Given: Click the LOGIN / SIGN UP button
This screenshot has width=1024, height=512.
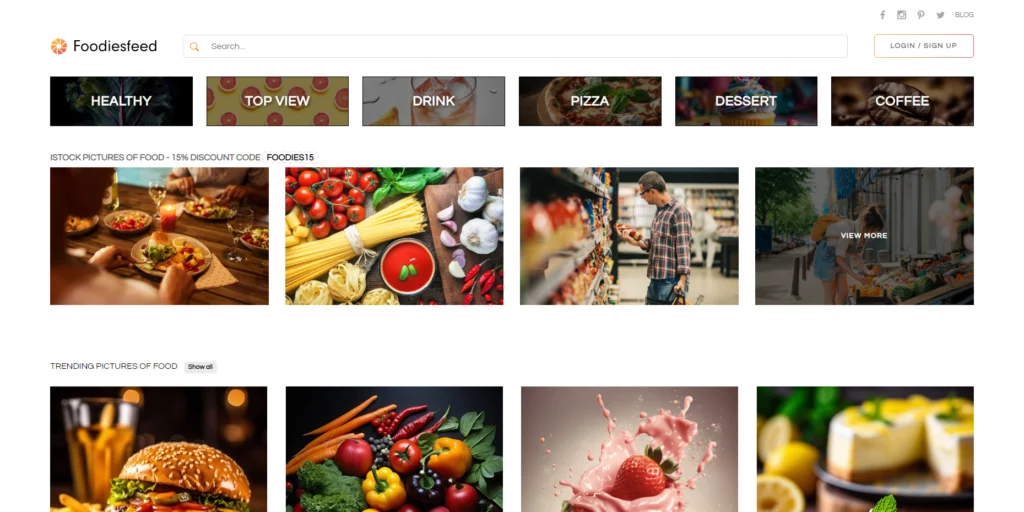Looking at the screenshot, I should 923,46.
